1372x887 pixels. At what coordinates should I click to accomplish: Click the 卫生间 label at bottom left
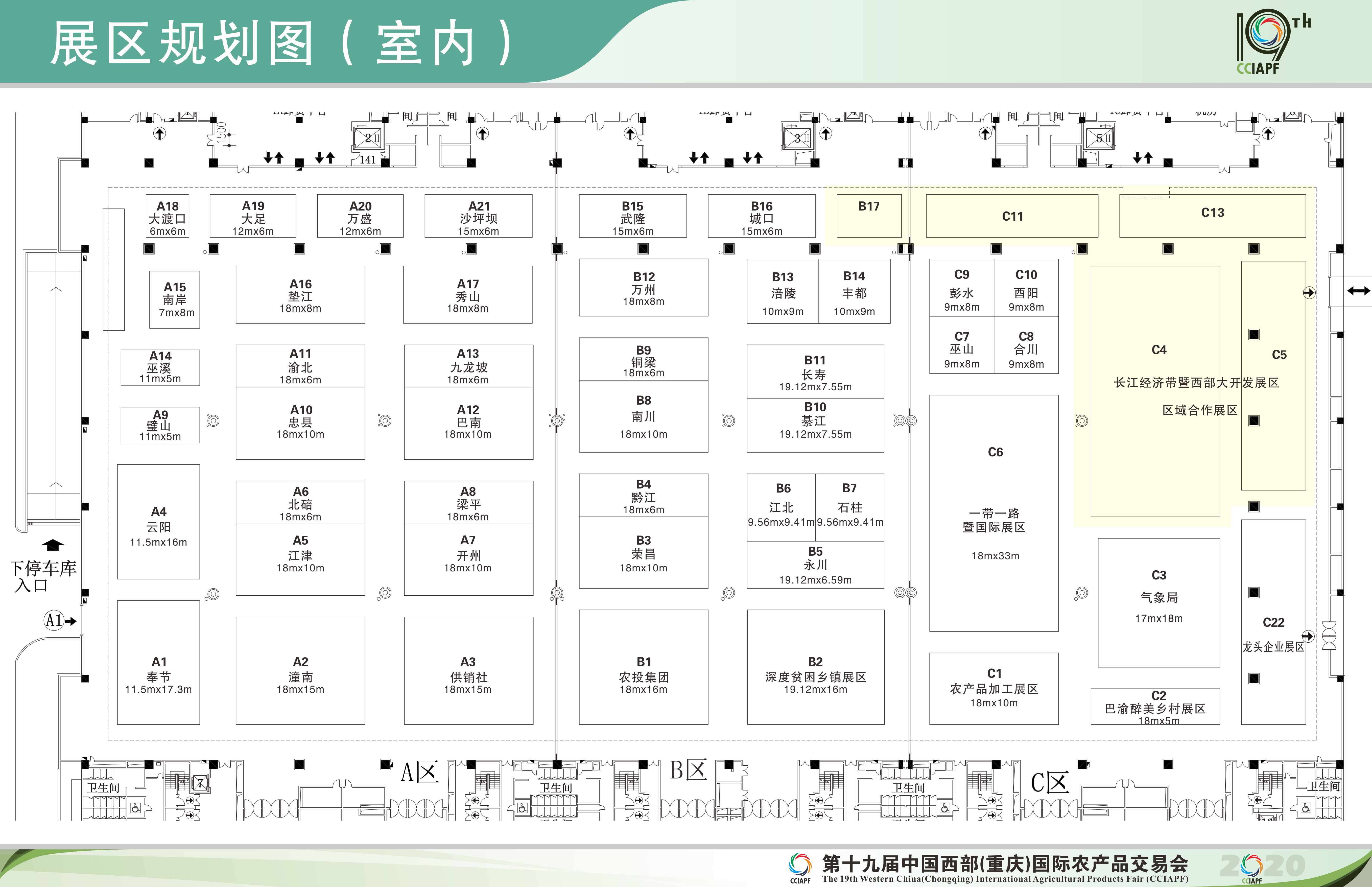click(x=103, y=787)
